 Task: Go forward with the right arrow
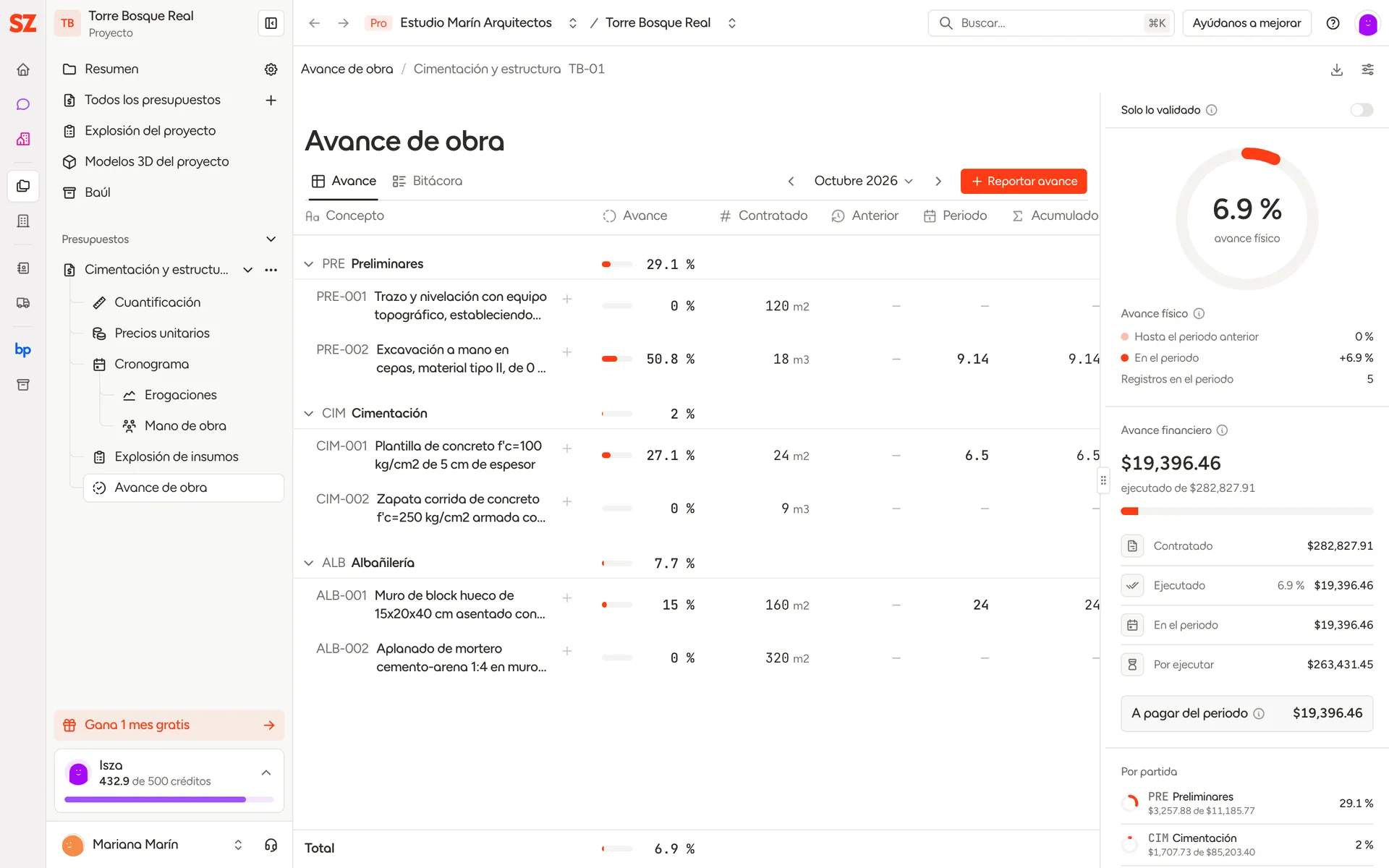tap(343, 23)
